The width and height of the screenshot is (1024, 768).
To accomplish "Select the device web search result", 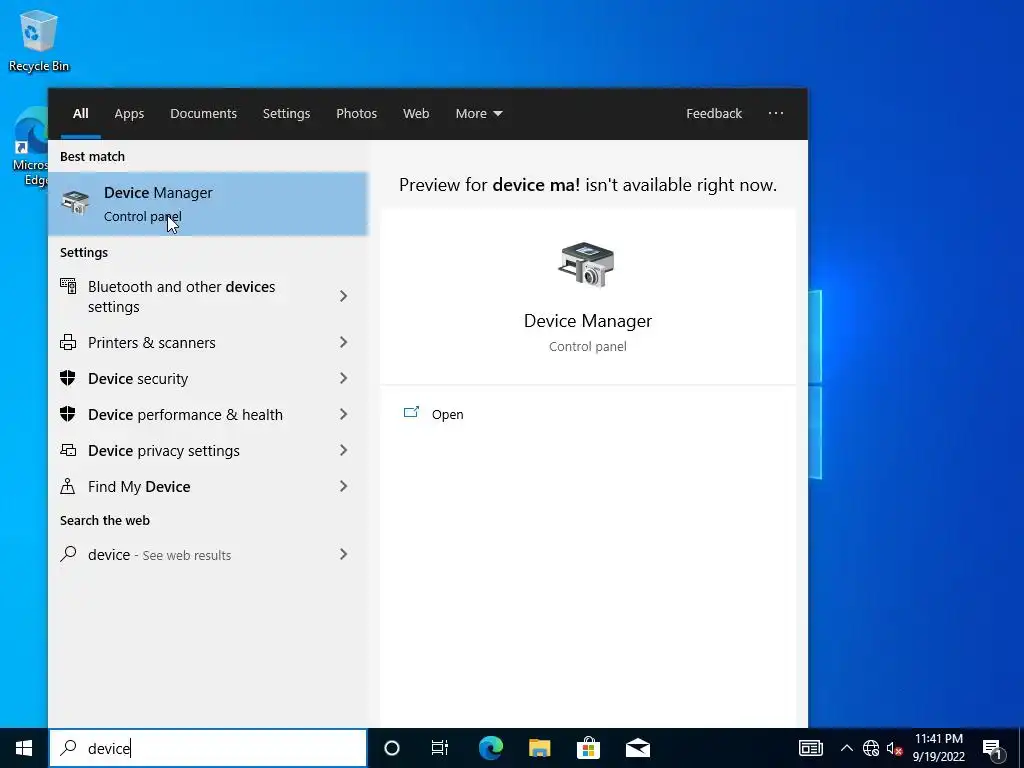I will (x=208, y=554).
